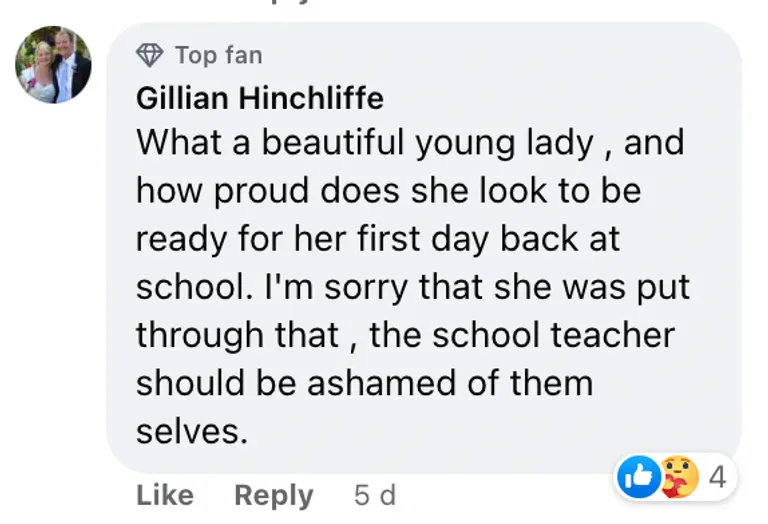This screenshot has width=768, height=524.
Task: Click the care hug reaction emoji
Action: pos(678,478)
